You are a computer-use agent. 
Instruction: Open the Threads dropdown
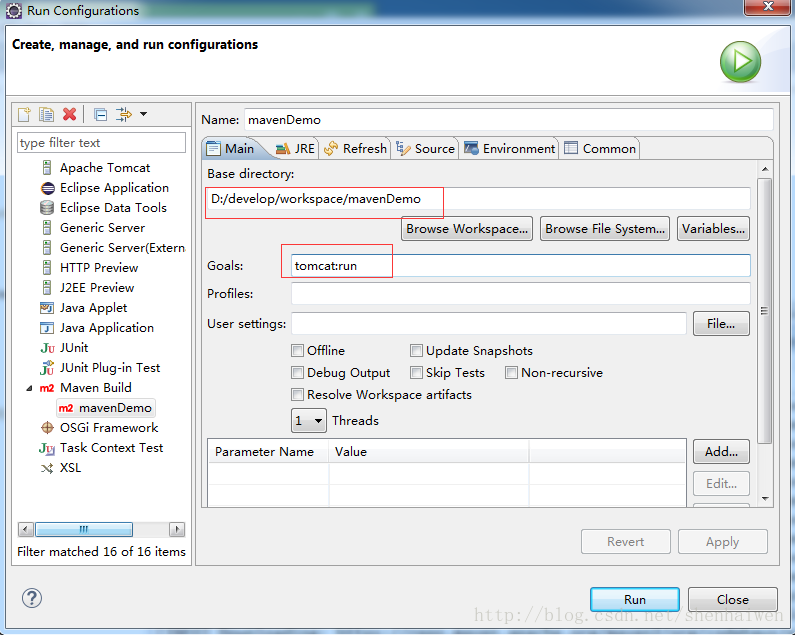[309, 420]
